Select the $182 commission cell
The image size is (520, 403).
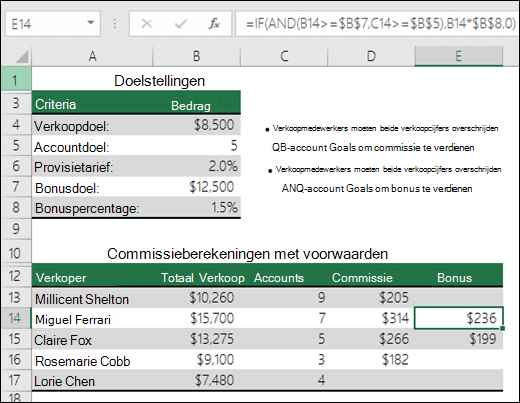click(x=371, y=360)
